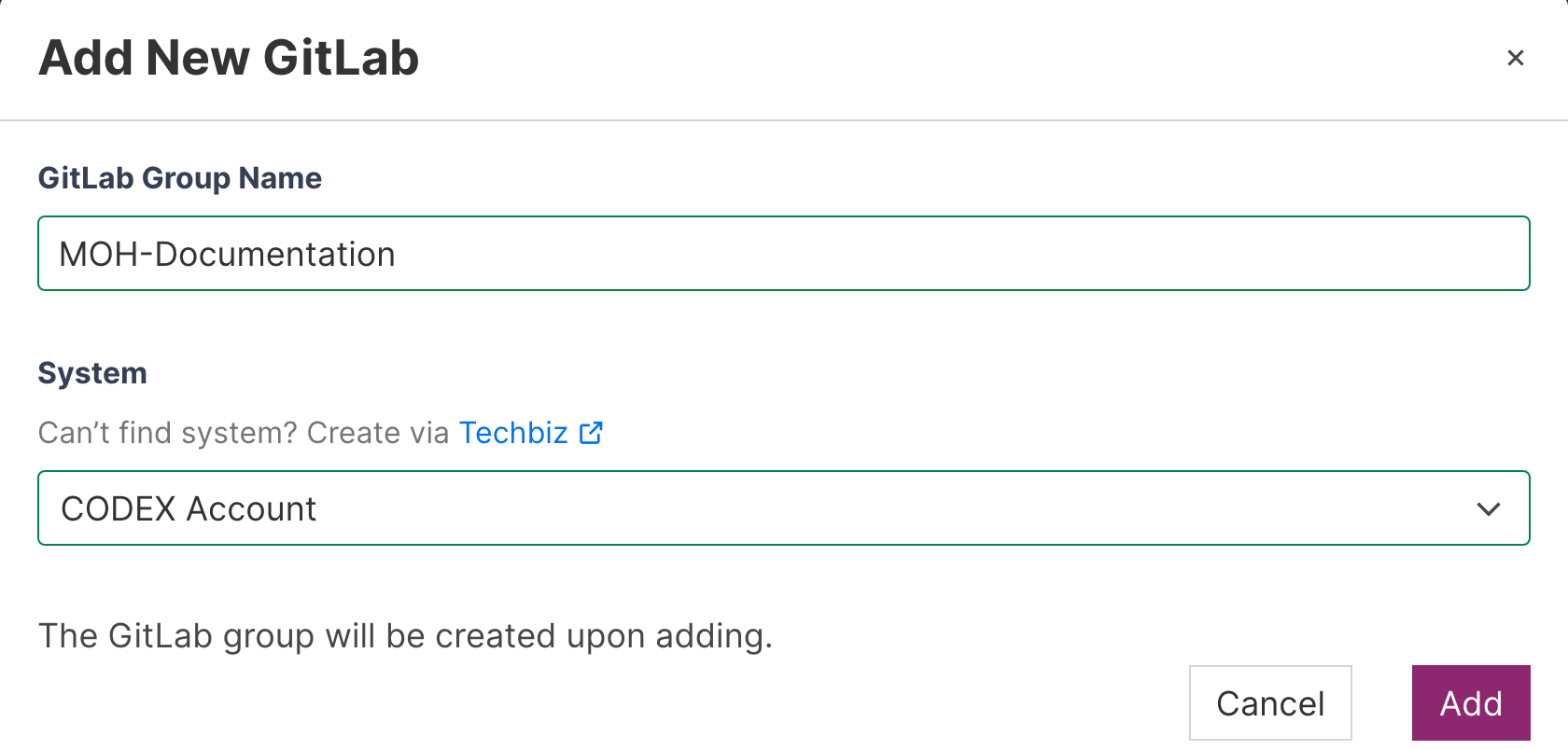The image size is (1568, 750).
Task: Focus the GitLab Group Name input field
Action: coord(783,254)
